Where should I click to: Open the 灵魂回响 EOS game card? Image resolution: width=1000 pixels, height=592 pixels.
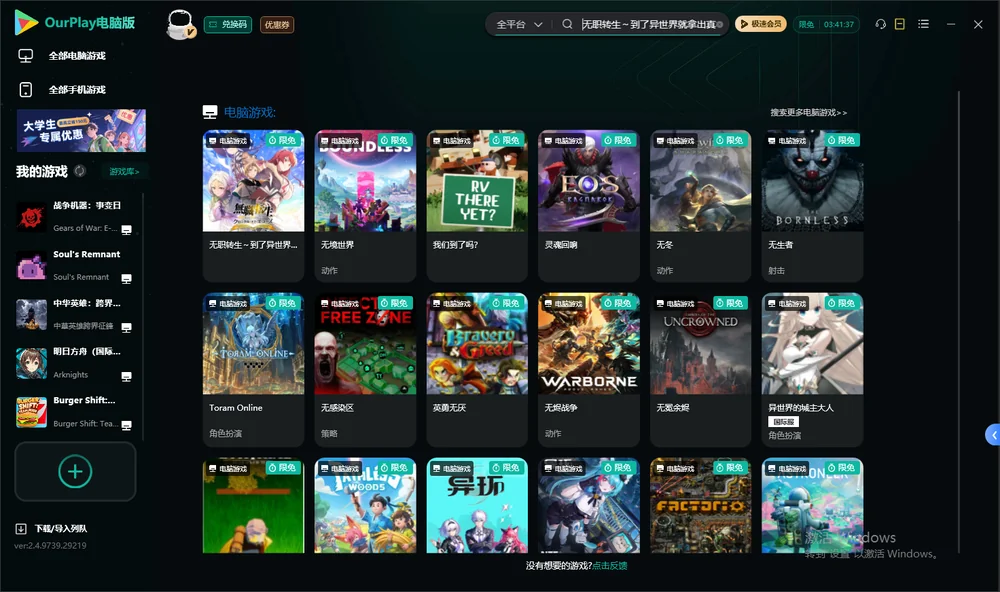click(589, 205)
